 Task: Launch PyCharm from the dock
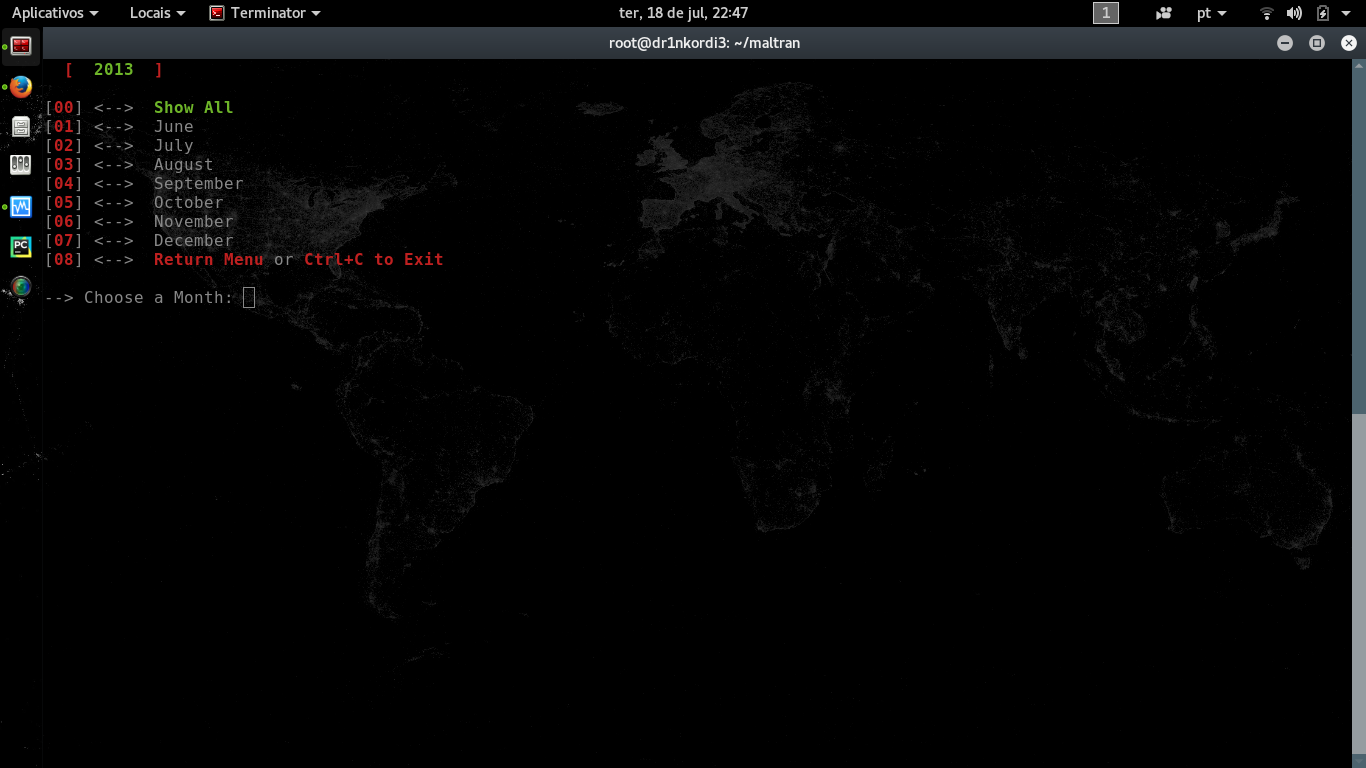[21, 247]
